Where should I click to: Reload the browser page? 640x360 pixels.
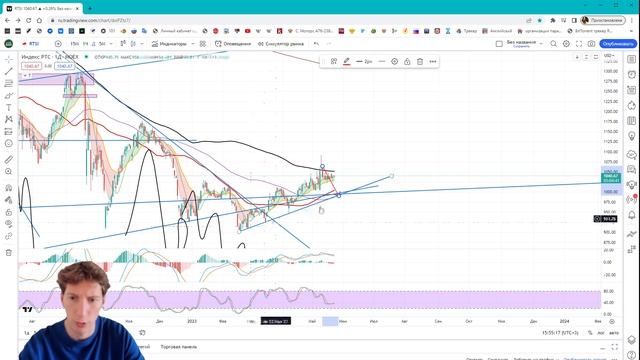[29, 20]
